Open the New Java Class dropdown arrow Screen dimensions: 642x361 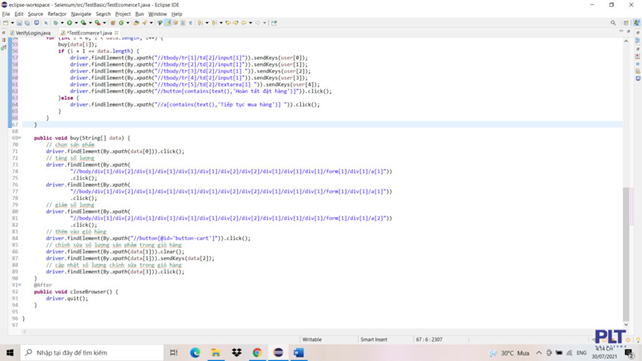128,23
